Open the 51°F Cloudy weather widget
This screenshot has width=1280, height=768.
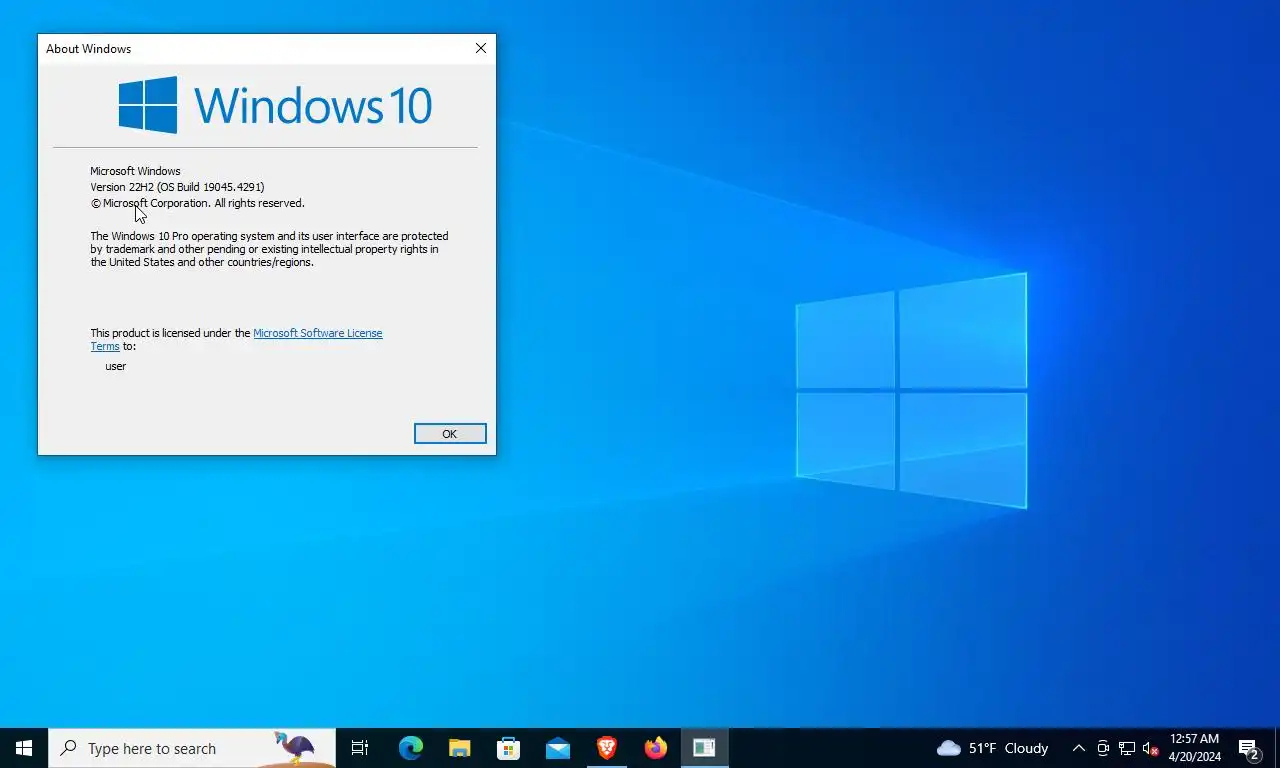tap(993, 748)
